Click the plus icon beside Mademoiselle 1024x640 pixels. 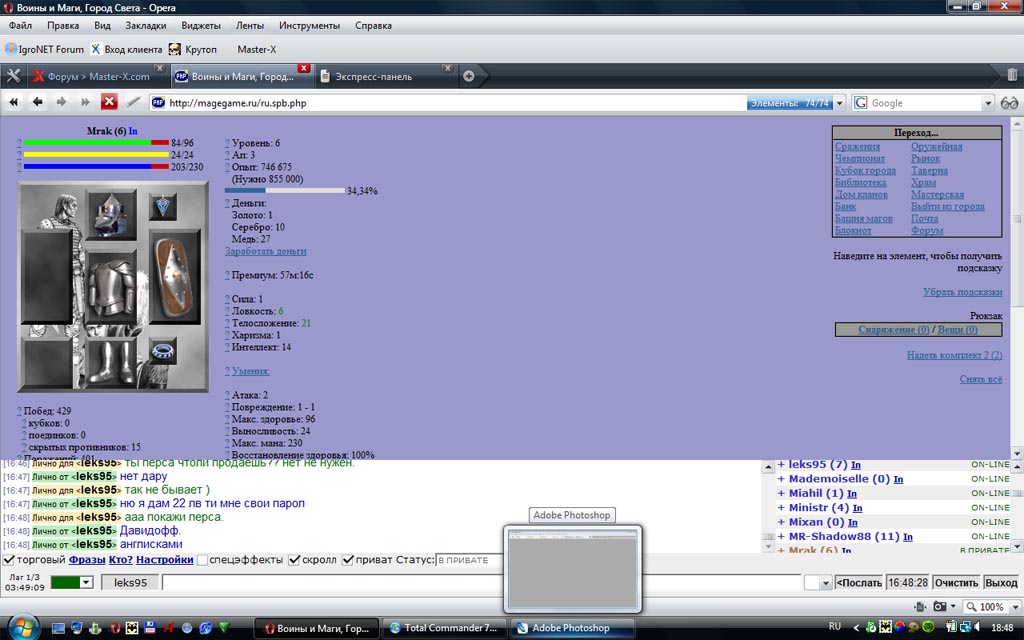781,479
